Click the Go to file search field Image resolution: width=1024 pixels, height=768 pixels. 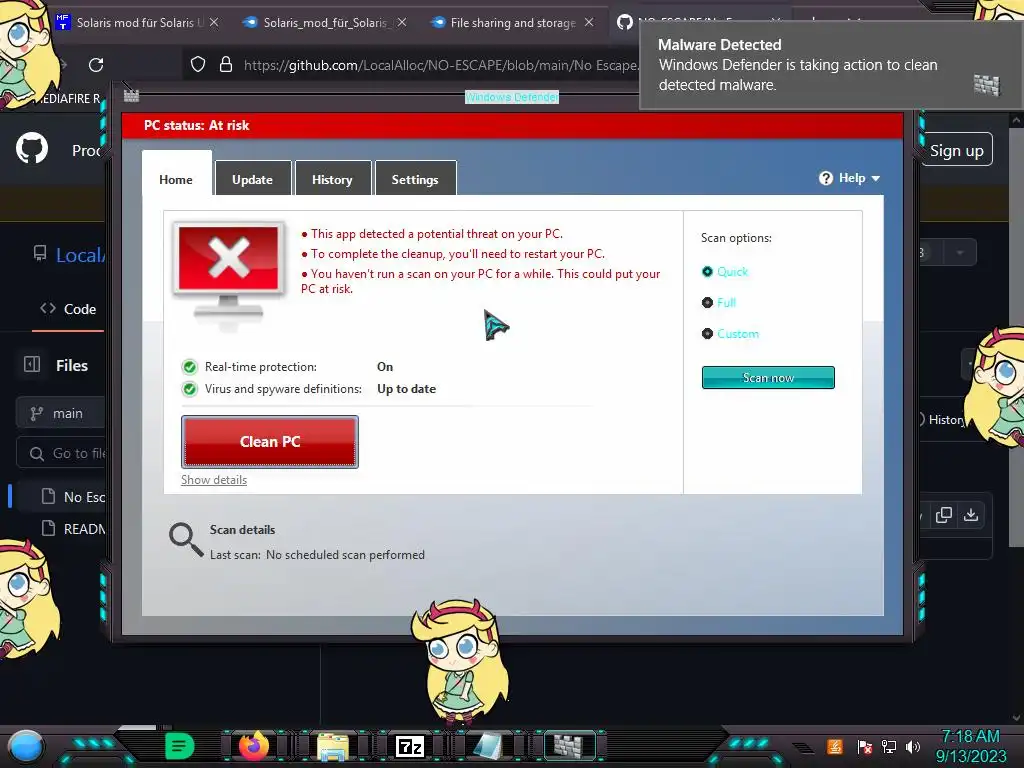(x=62, y=453)
